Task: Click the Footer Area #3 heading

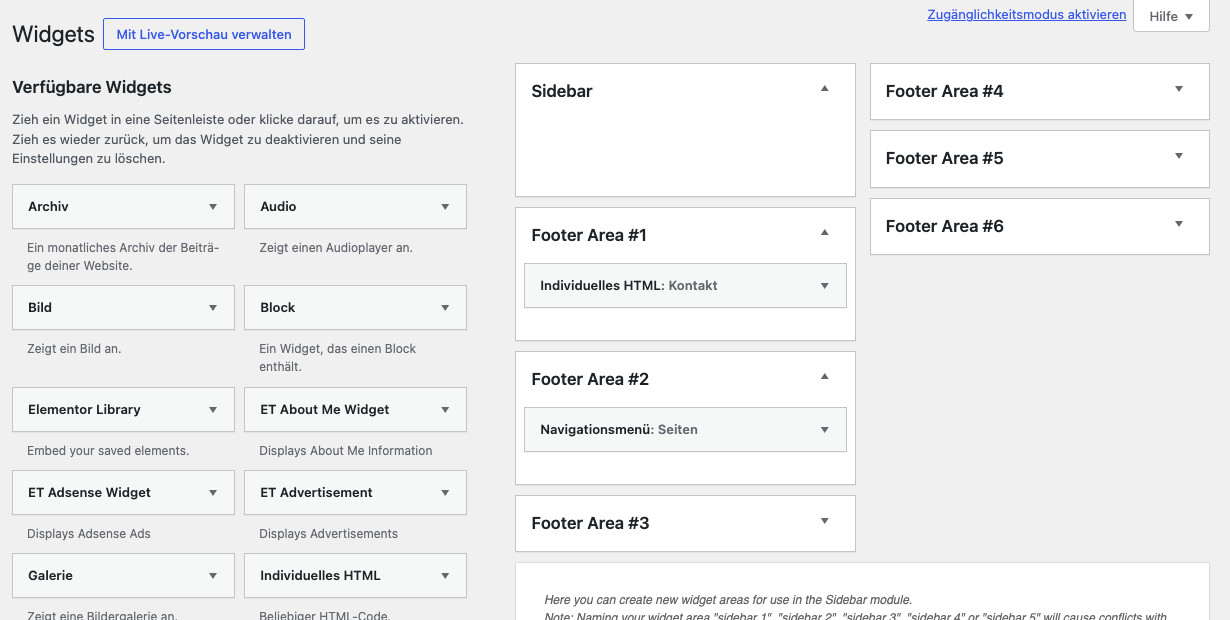Action: click(590, 523)
